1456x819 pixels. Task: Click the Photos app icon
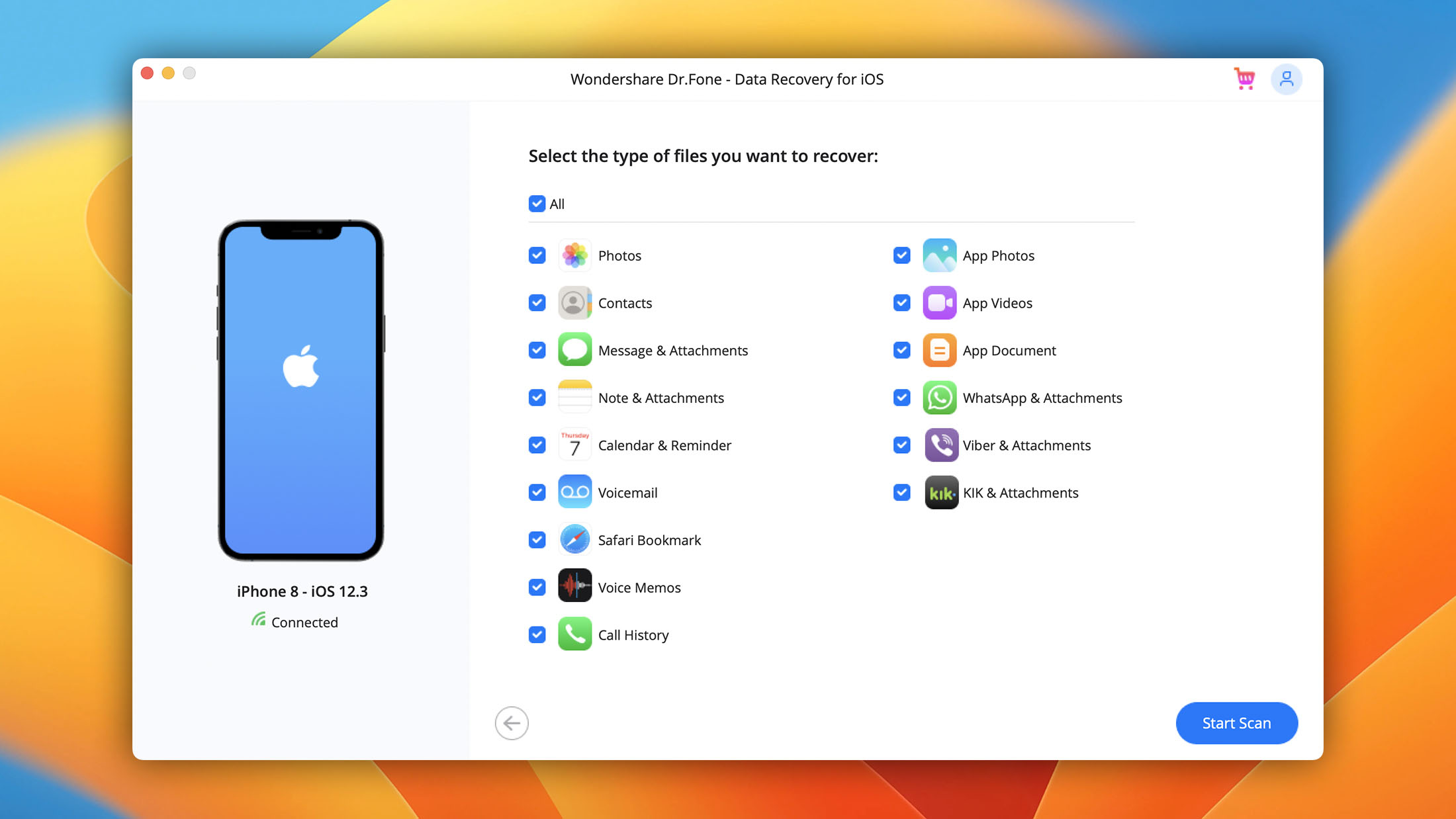(574, 255)
